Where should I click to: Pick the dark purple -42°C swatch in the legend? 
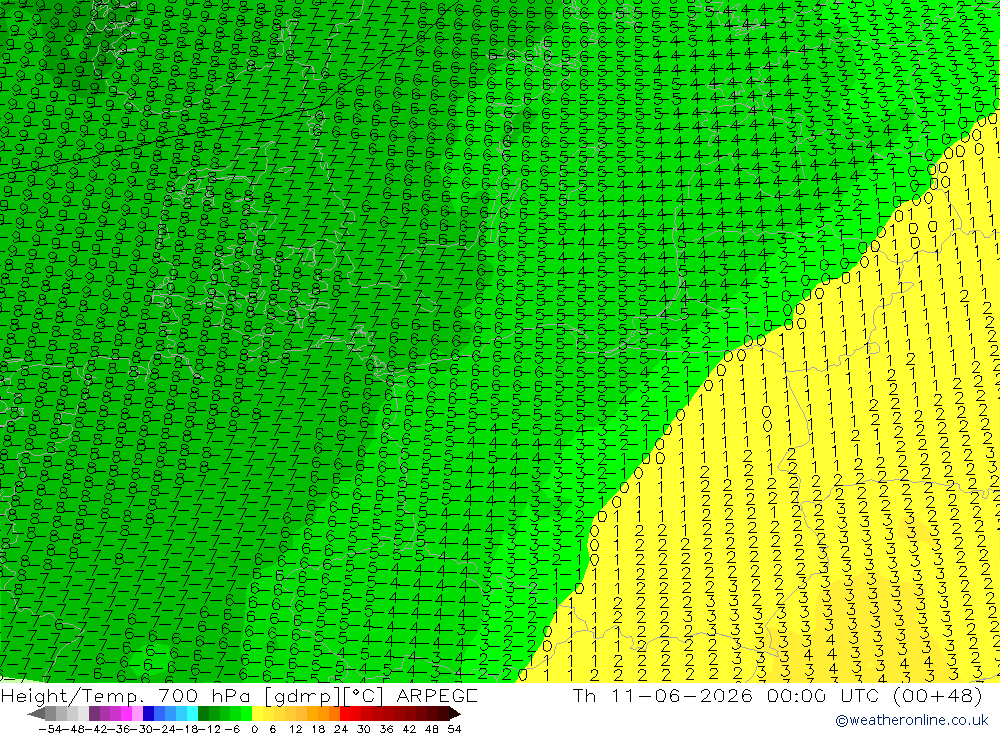point(94,713)
